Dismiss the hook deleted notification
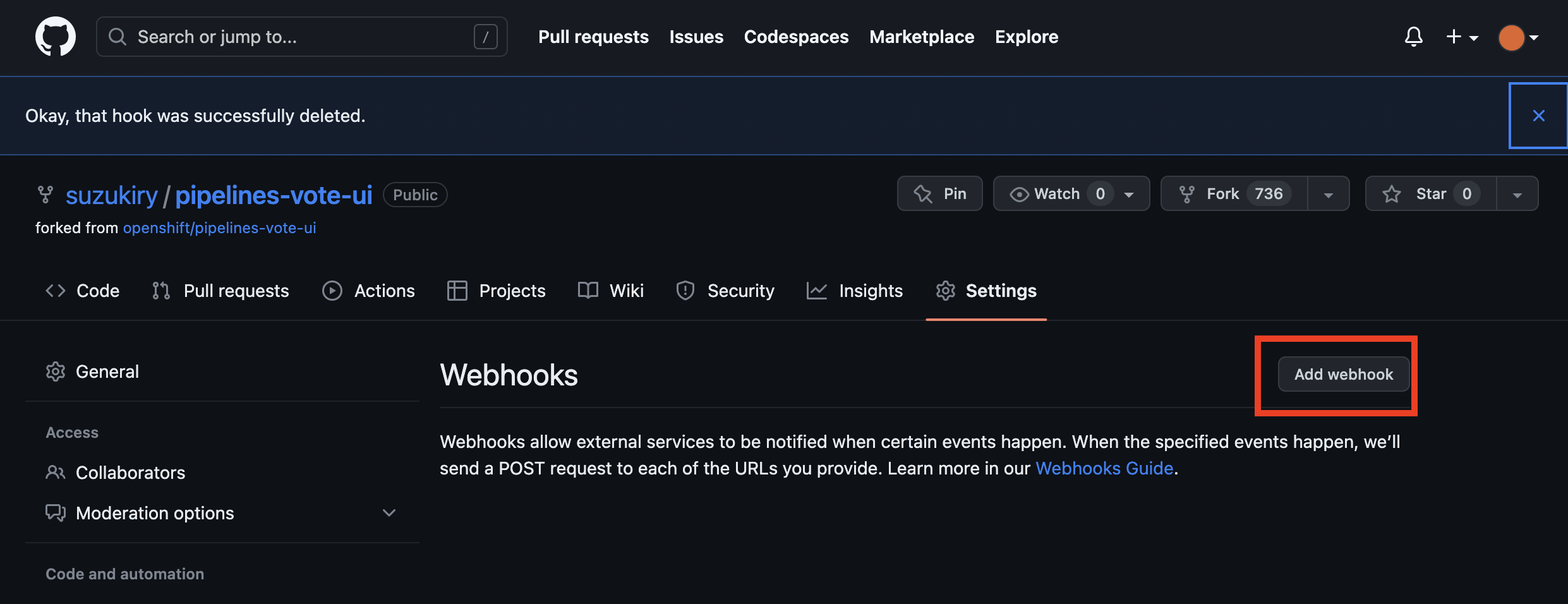 [1538, 116]
